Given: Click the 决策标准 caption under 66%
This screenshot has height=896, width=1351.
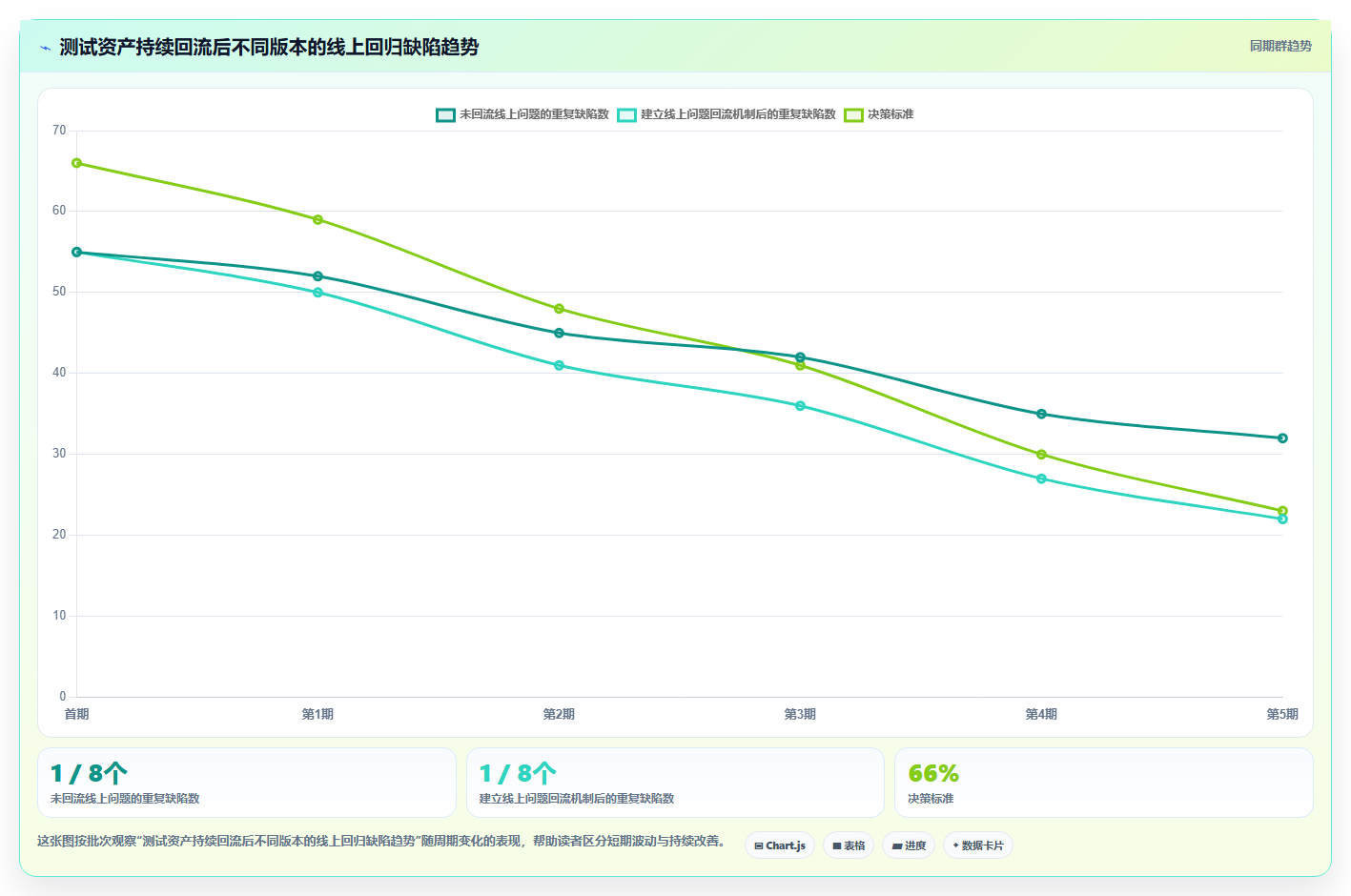Looking at the screenshot, I should (931, 799).
